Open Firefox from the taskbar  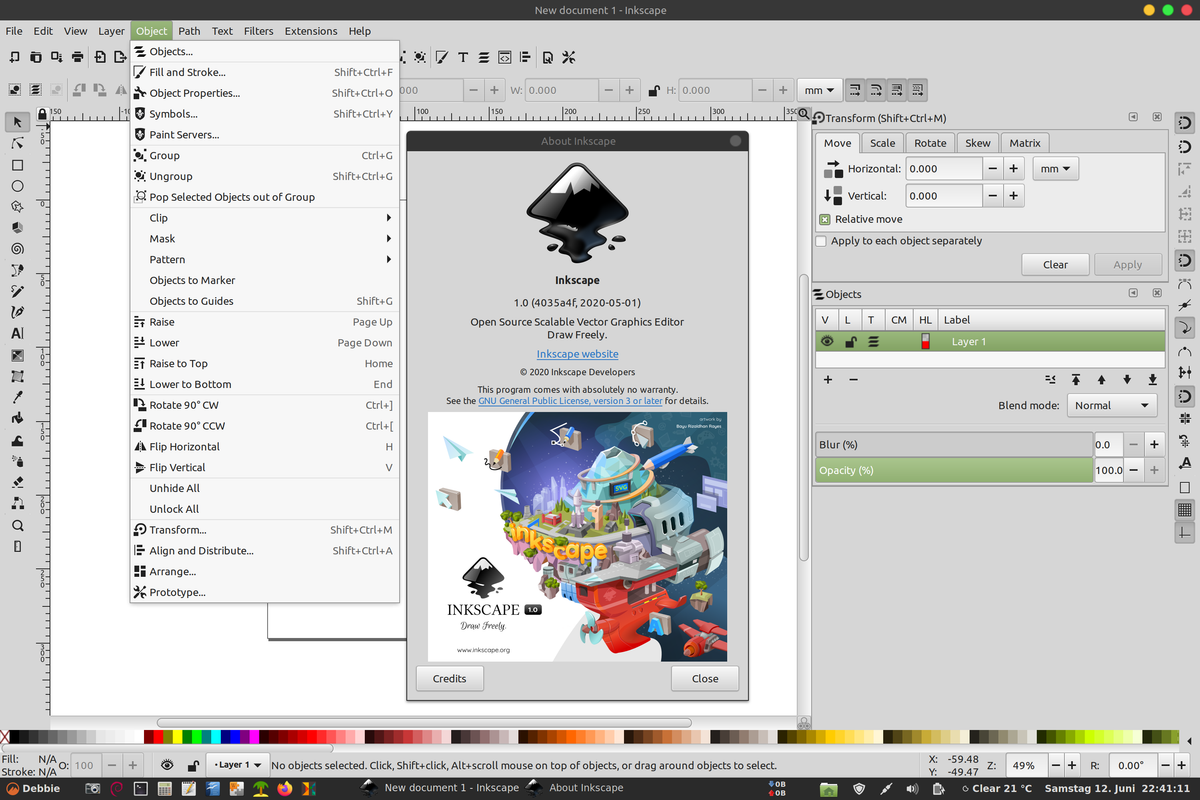point(286,788)
